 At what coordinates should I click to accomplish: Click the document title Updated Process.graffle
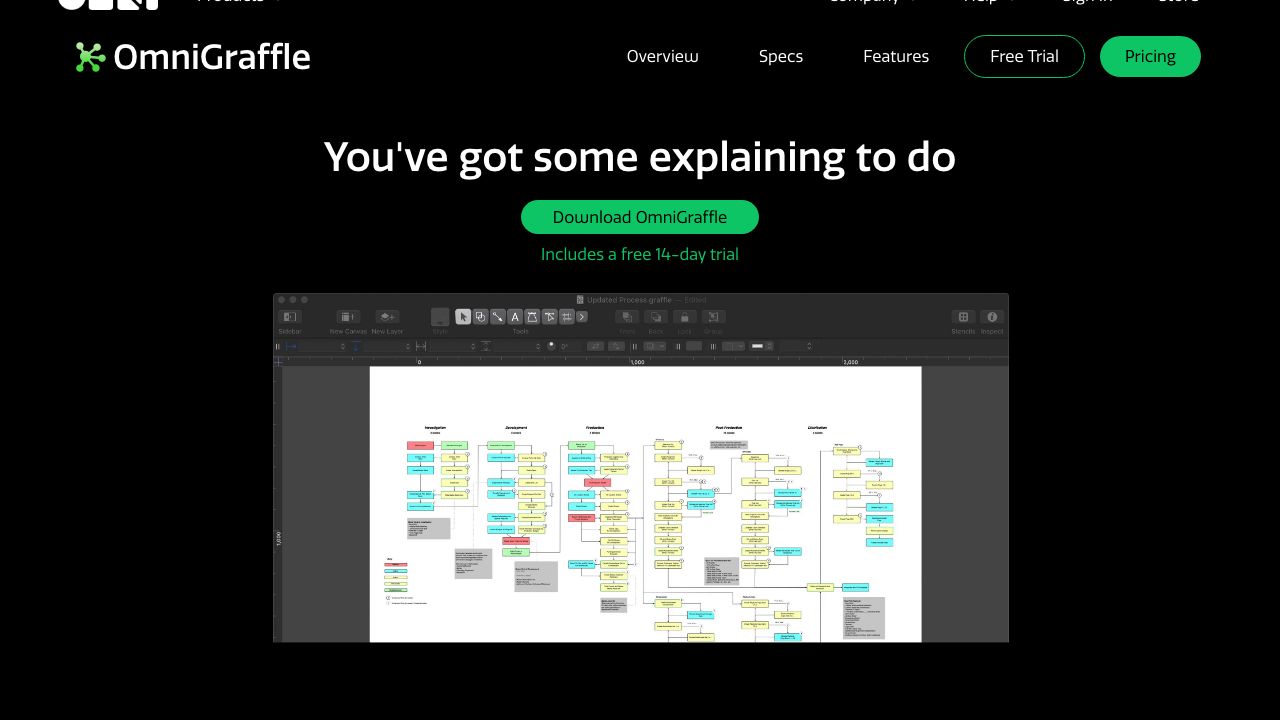click(629, 300)
